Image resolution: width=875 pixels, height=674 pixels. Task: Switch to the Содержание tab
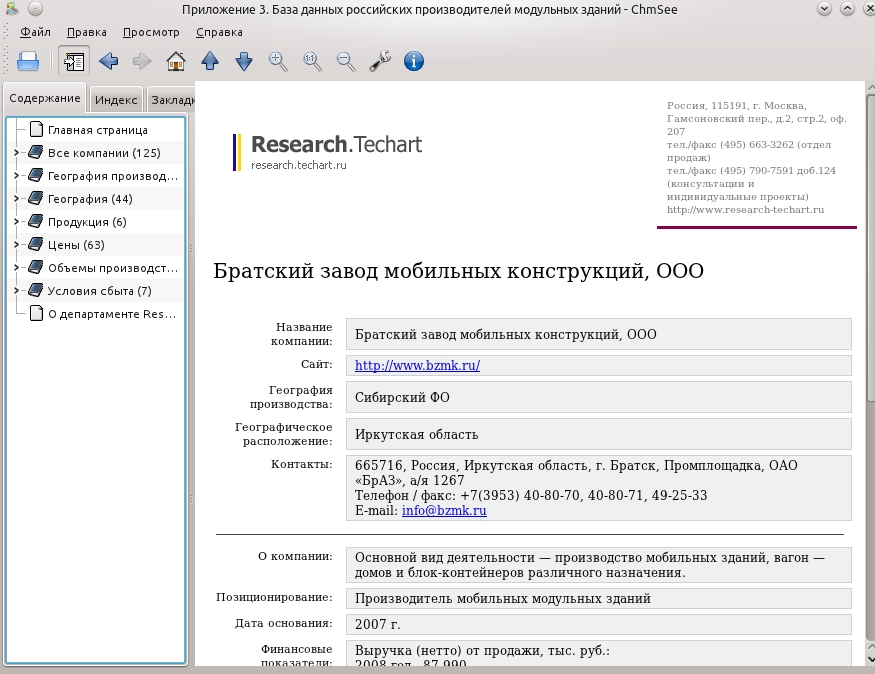click(x=45, y=98)
